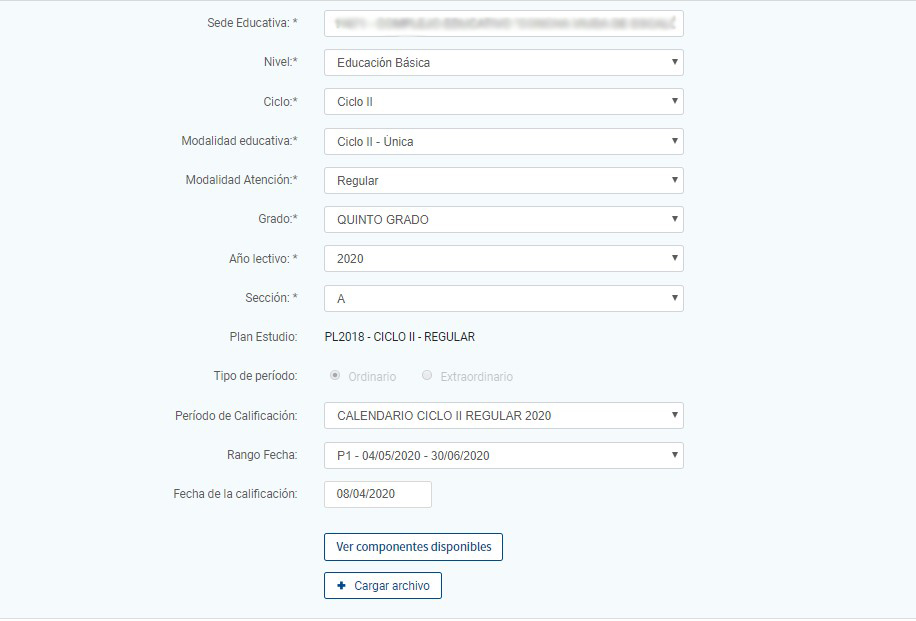Open the Nivel dropdown showing Educación Básica
This screenshot has height=621, width=916.
tap(503, 63)
